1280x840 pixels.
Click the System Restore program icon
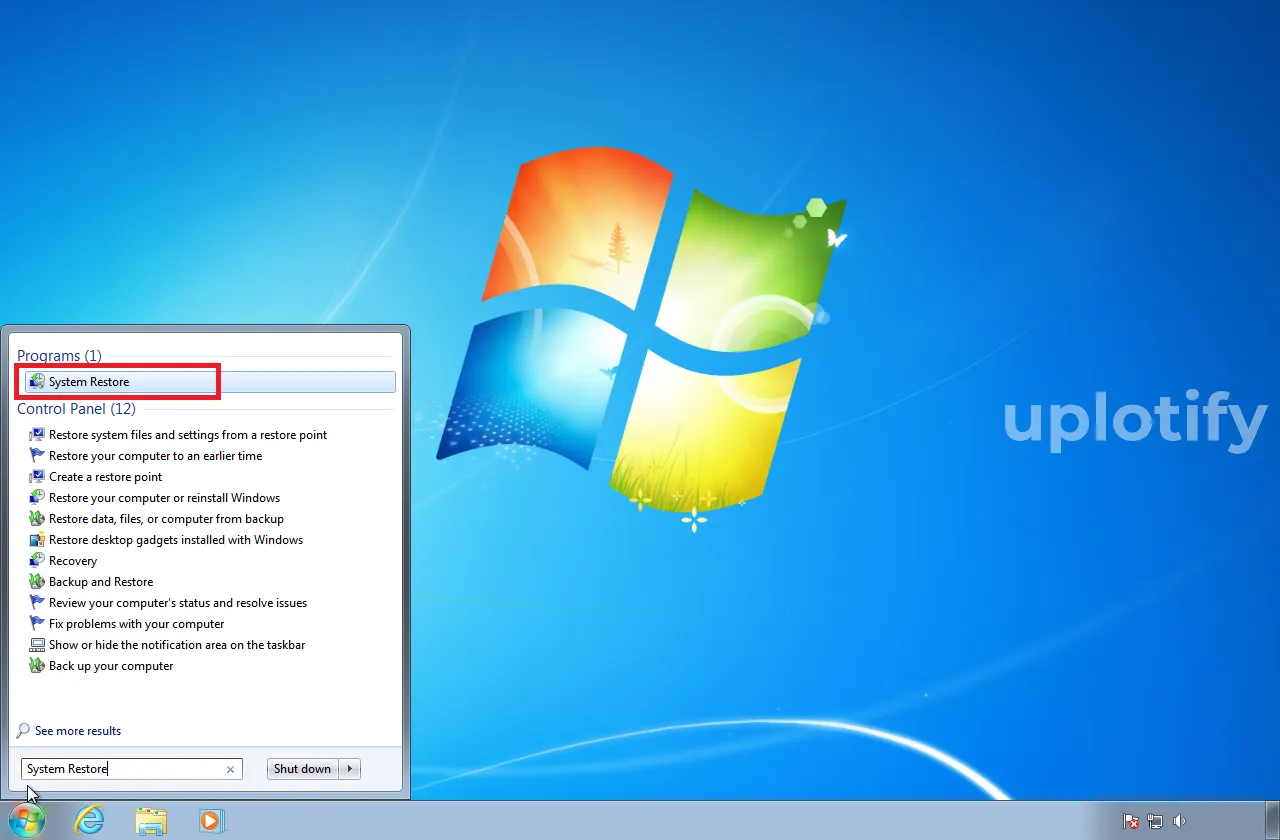[x=37, y=382]
